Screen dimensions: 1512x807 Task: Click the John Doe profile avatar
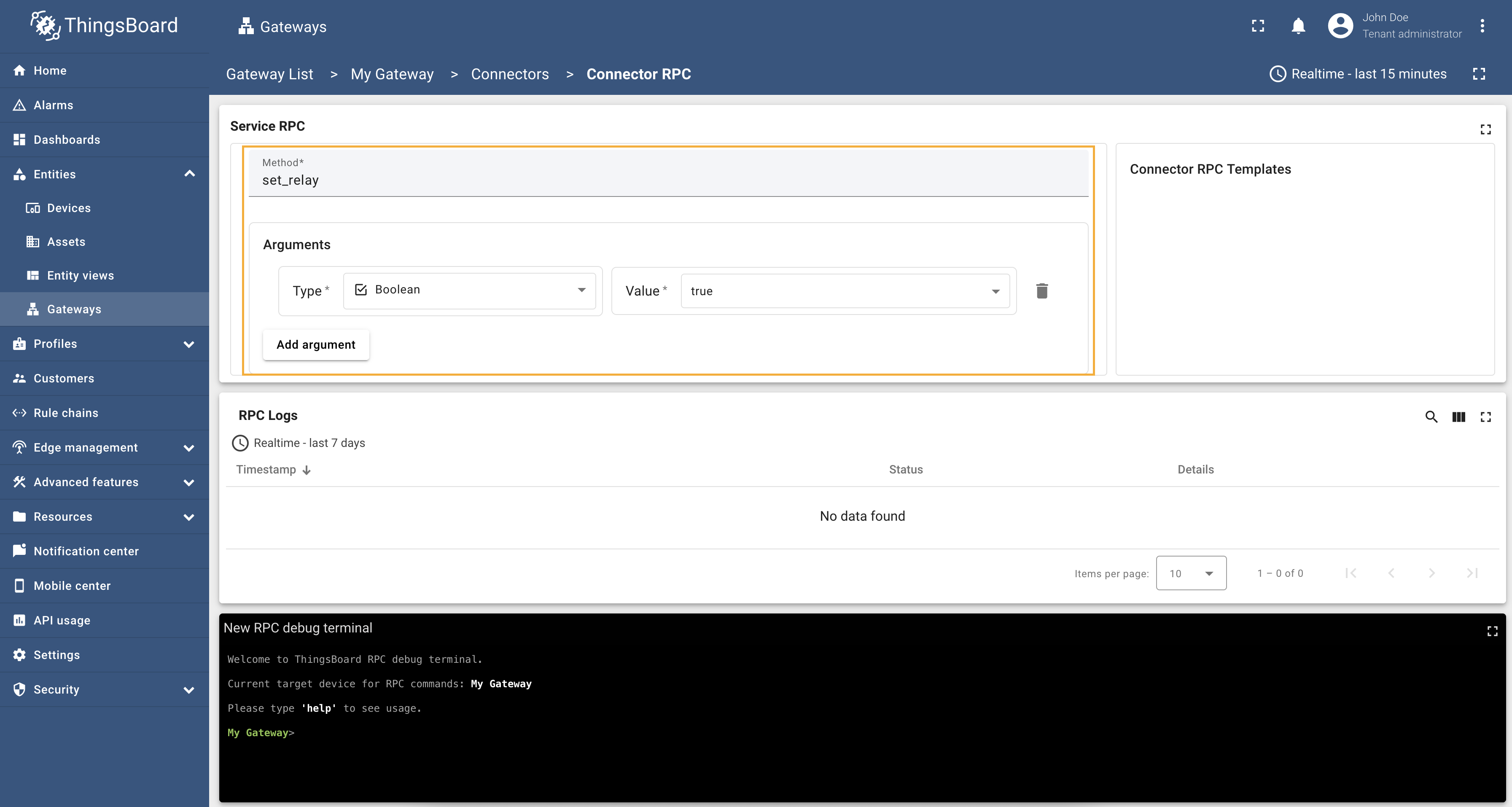click(x=1340, y=26)
